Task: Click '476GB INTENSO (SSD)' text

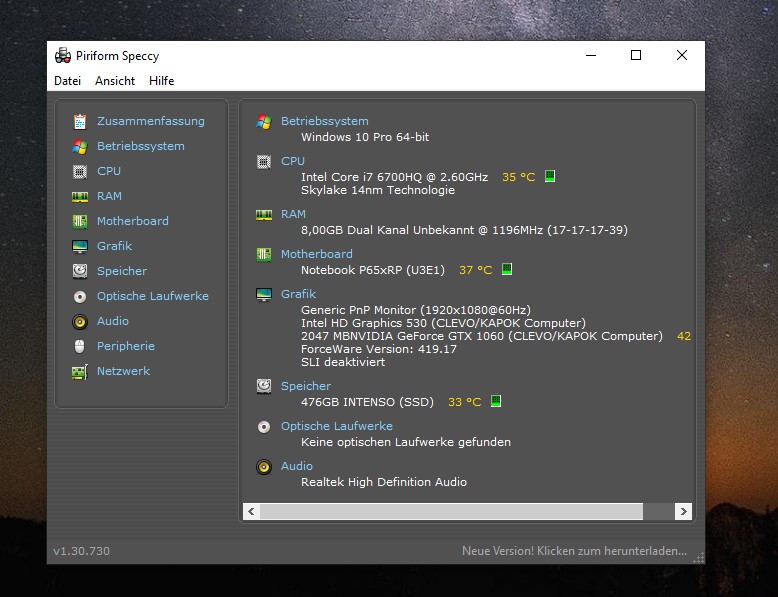Action: (368, 402)
